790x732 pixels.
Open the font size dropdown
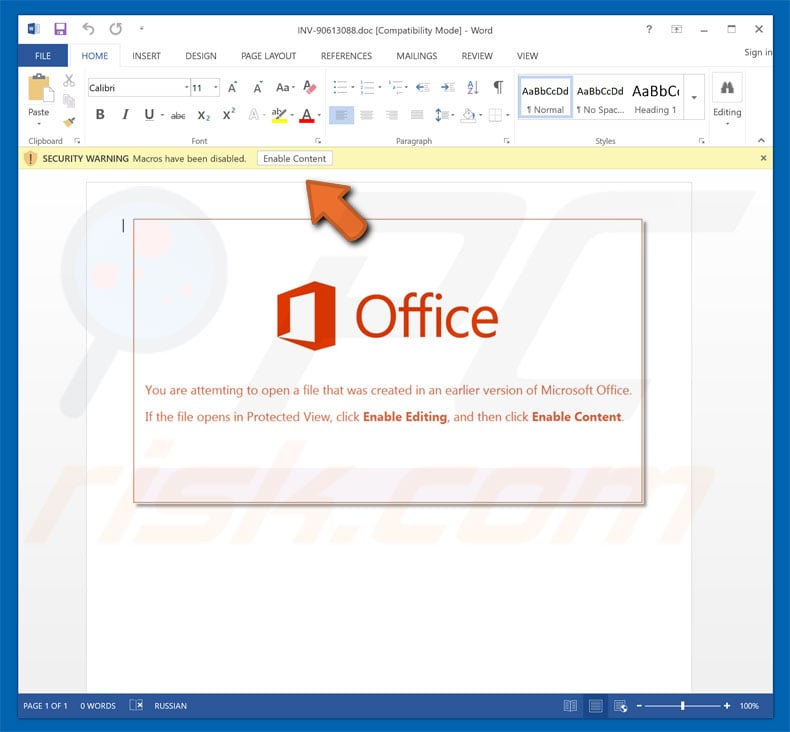tap(216, 88)
